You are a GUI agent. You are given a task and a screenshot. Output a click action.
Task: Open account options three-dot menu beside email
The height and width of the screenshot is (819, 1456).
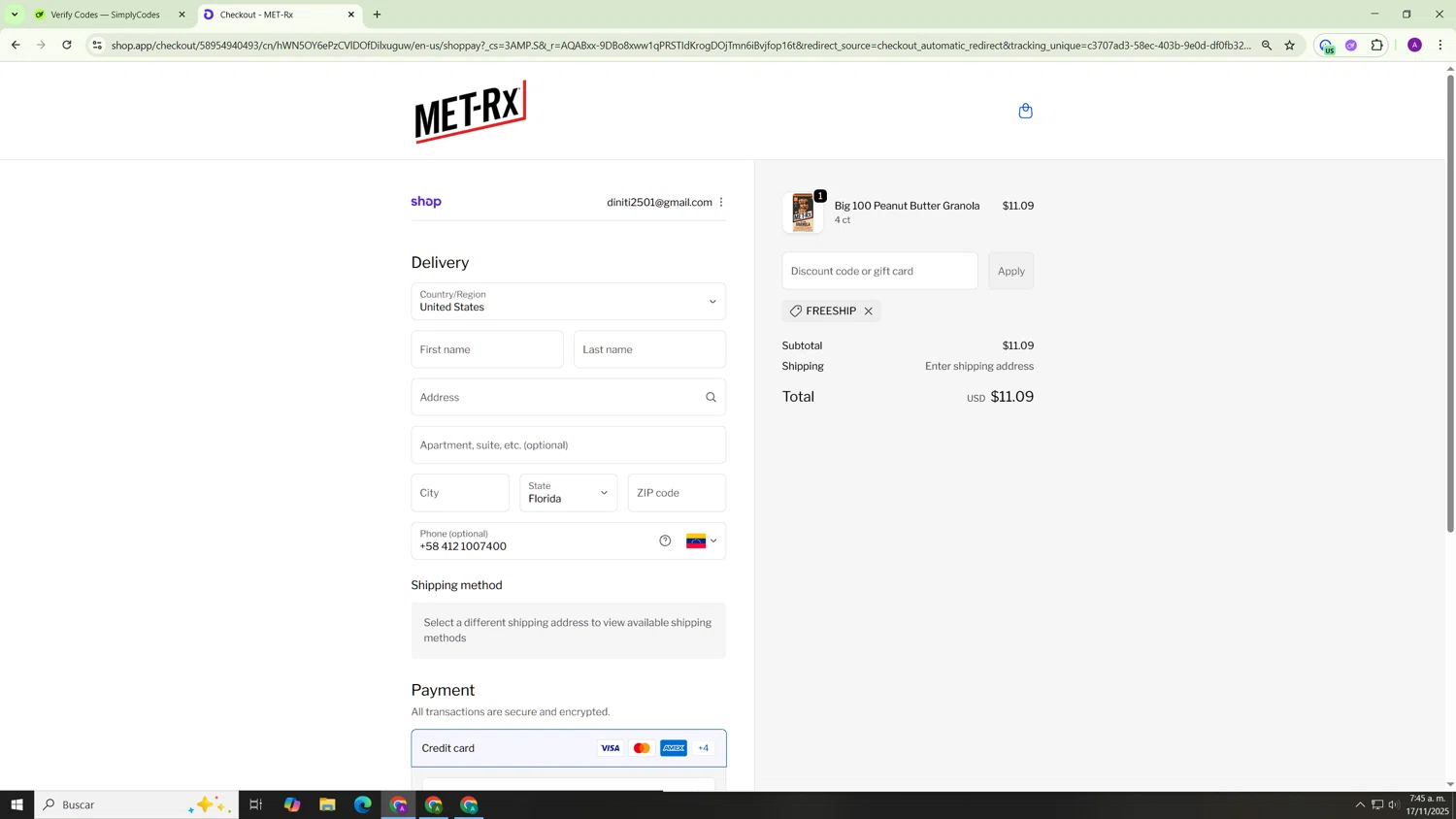tap(721, 202)
